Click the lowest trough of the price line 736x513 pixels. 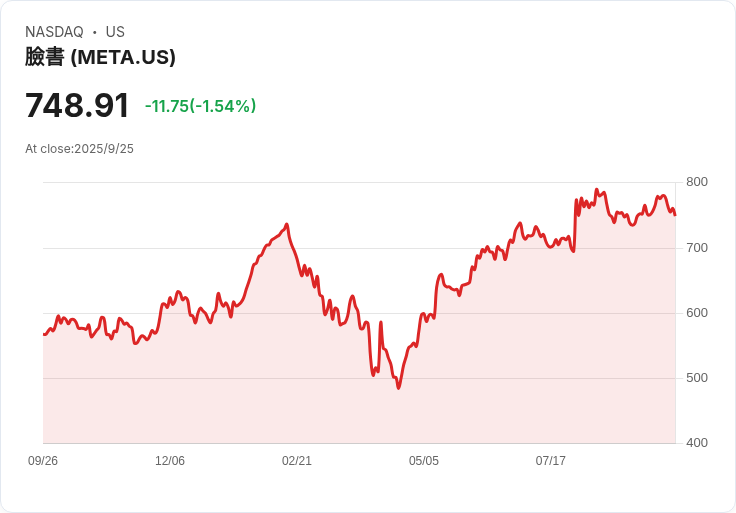click(x=398, y=388)
